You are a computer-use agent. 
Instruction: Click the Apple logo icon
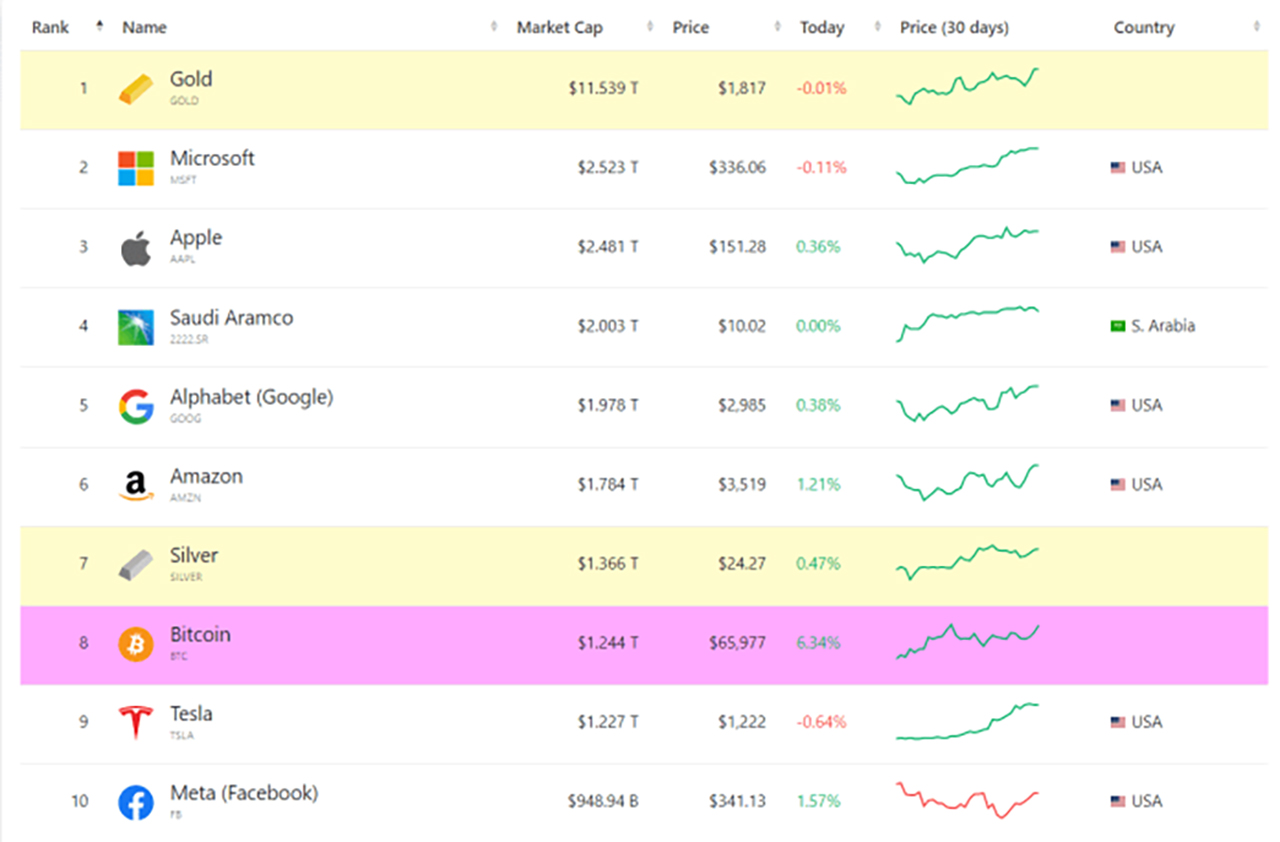click(x=136, y=248)
